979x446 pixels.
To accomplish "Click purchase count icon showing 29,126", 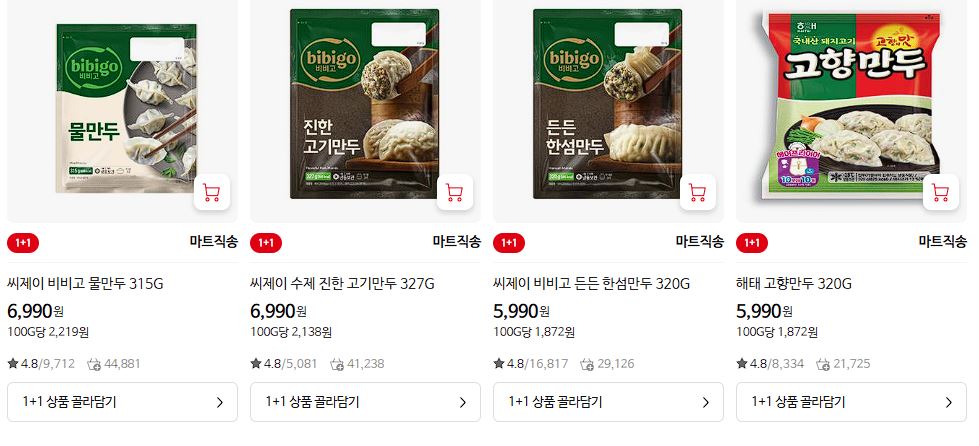I will (587, 364).
